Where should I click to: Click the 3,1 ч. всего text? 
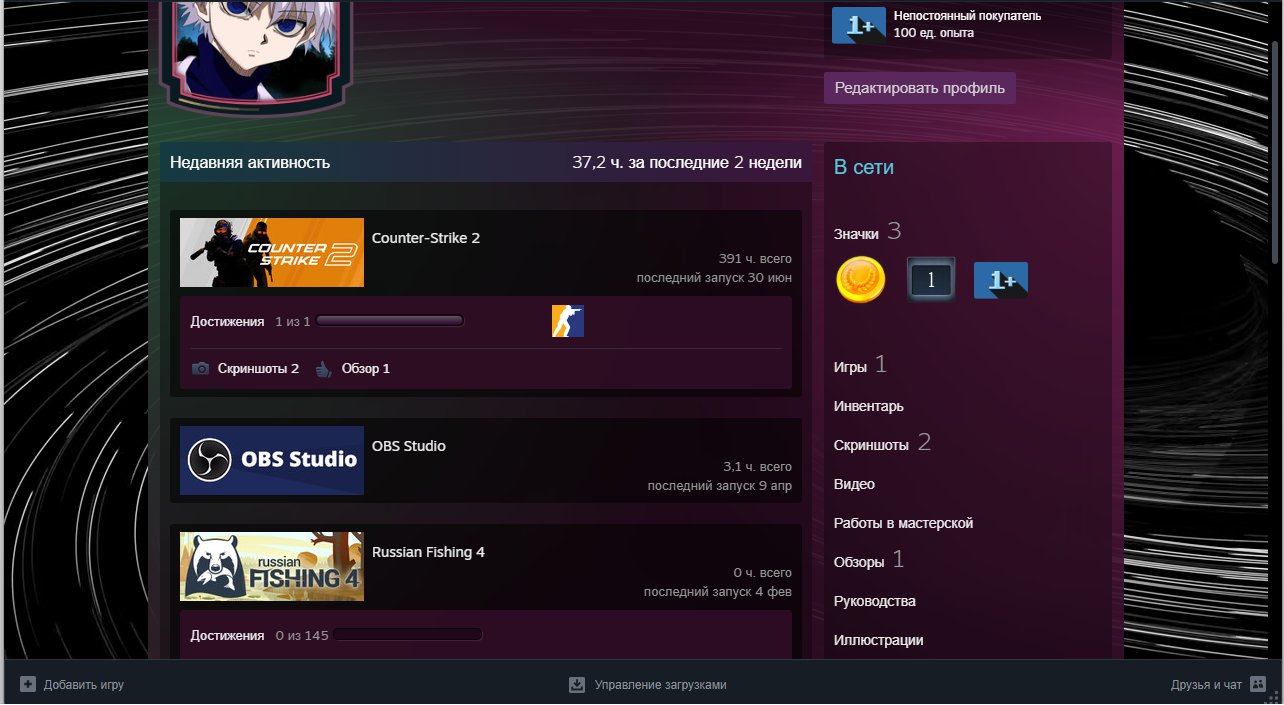(x=757, y=467)
